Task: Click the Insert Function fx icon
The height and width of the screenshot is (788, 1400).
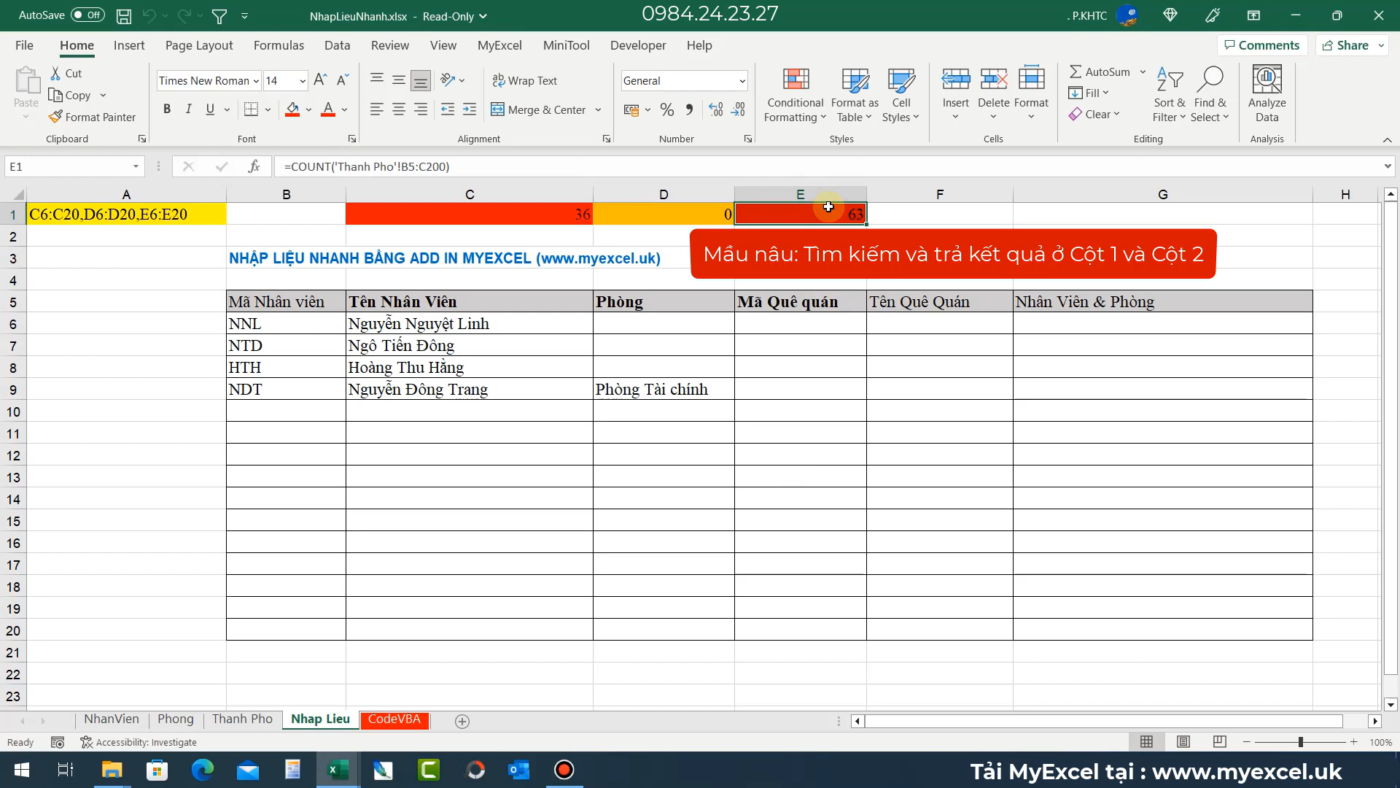Action: (254, 167)
